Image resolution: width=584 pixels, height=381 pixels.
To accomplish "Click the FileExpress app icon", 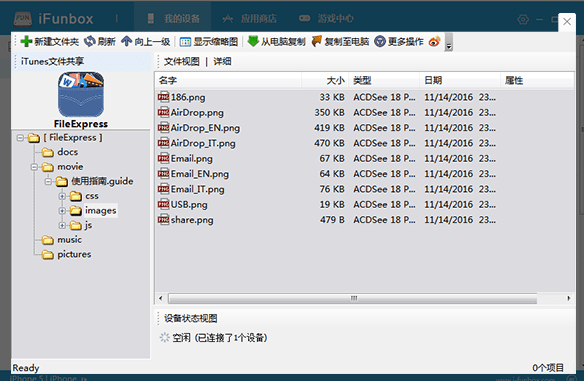I will [x=81, y=95].
